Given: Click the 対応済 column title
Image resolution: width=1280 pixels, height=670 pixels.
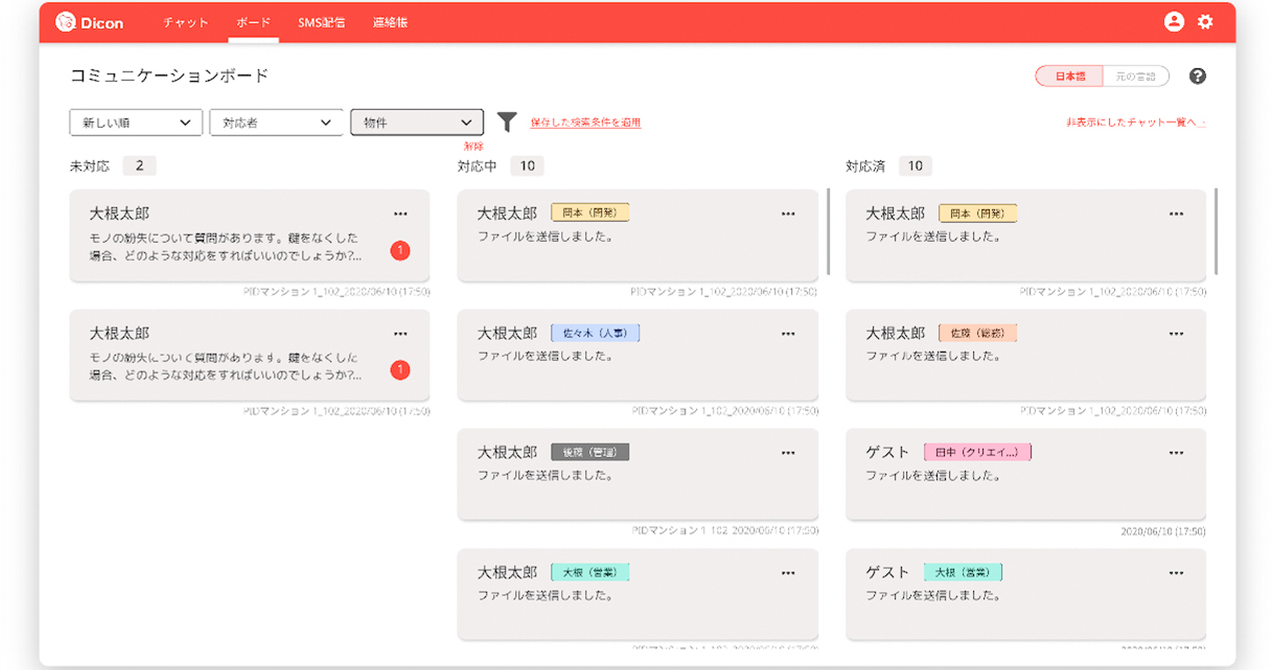Looking at the screenshot, I should pyautogui.click(x=865, y=166).
